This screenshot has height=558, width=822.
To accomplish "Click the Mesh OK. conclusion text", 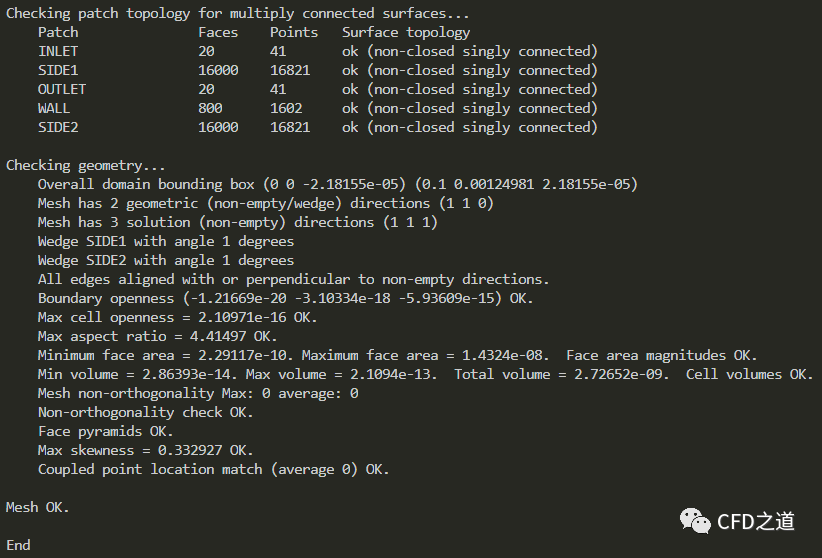I will 38,507.
